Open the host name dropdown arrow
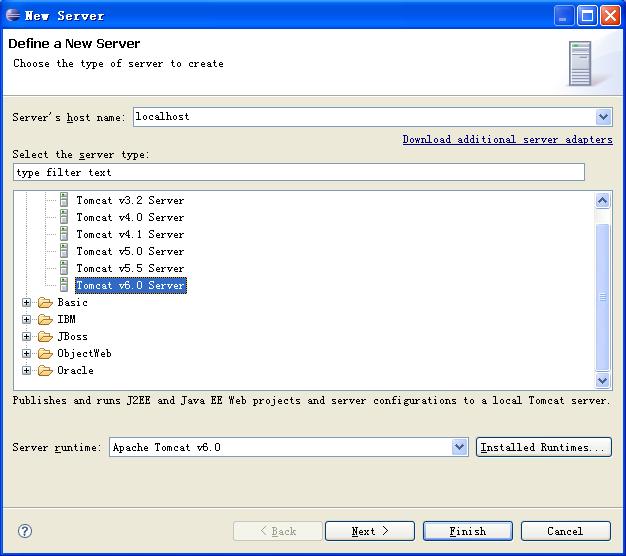This screenshot has height=556, width=626. 603,117
